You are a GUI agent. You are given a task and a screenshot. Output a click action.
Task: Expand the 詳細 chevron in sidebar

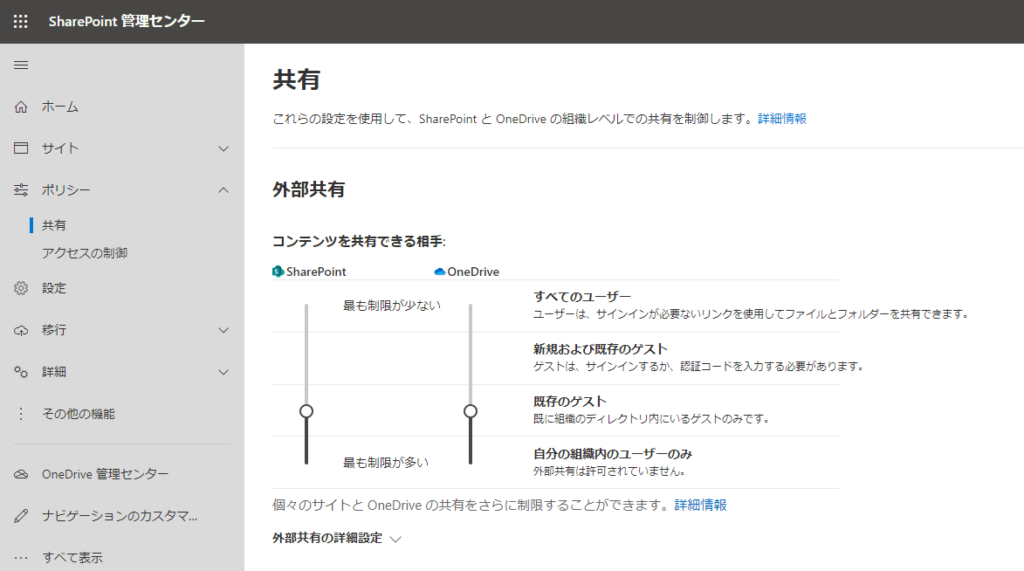pos(223,372)
